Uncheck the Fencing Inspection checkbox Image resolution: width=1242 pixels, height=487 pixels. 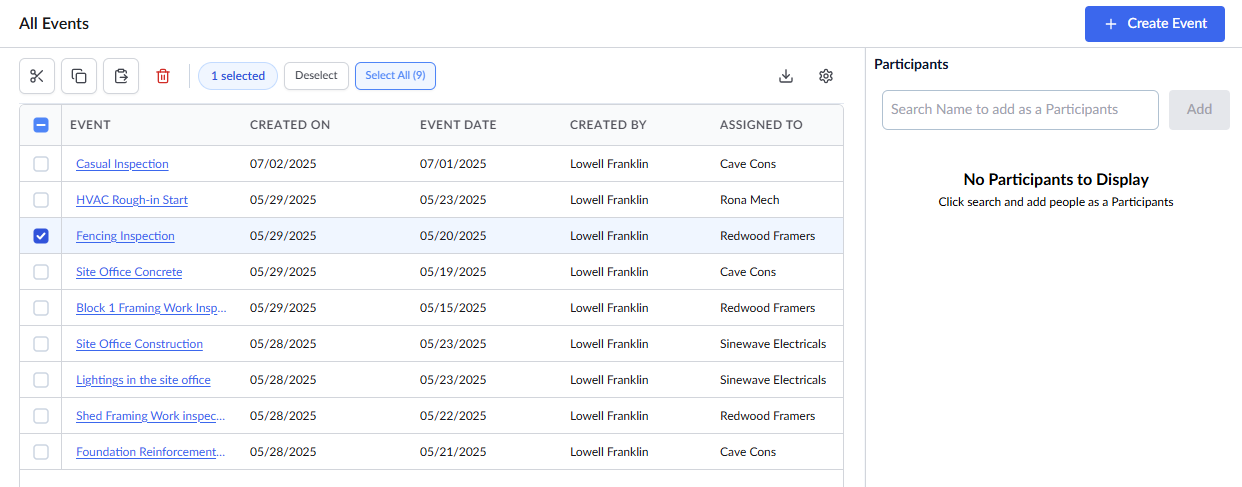tap(41, 236)
